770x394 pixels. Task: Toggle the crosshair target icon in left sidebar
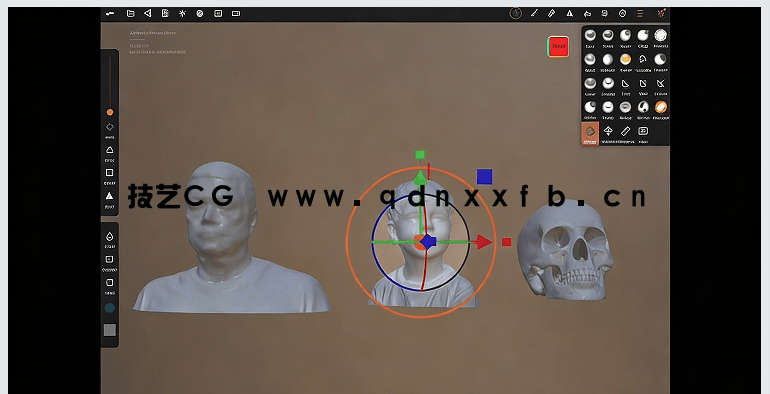point(110,127)
